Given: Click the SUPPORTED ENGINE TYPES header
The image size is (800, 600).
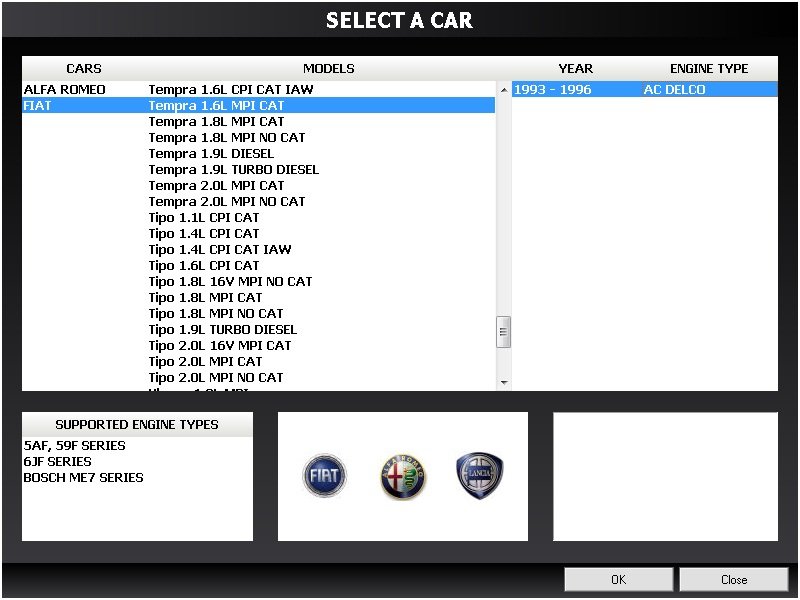Looking at the screenshot, I should [x=137, y=424].
